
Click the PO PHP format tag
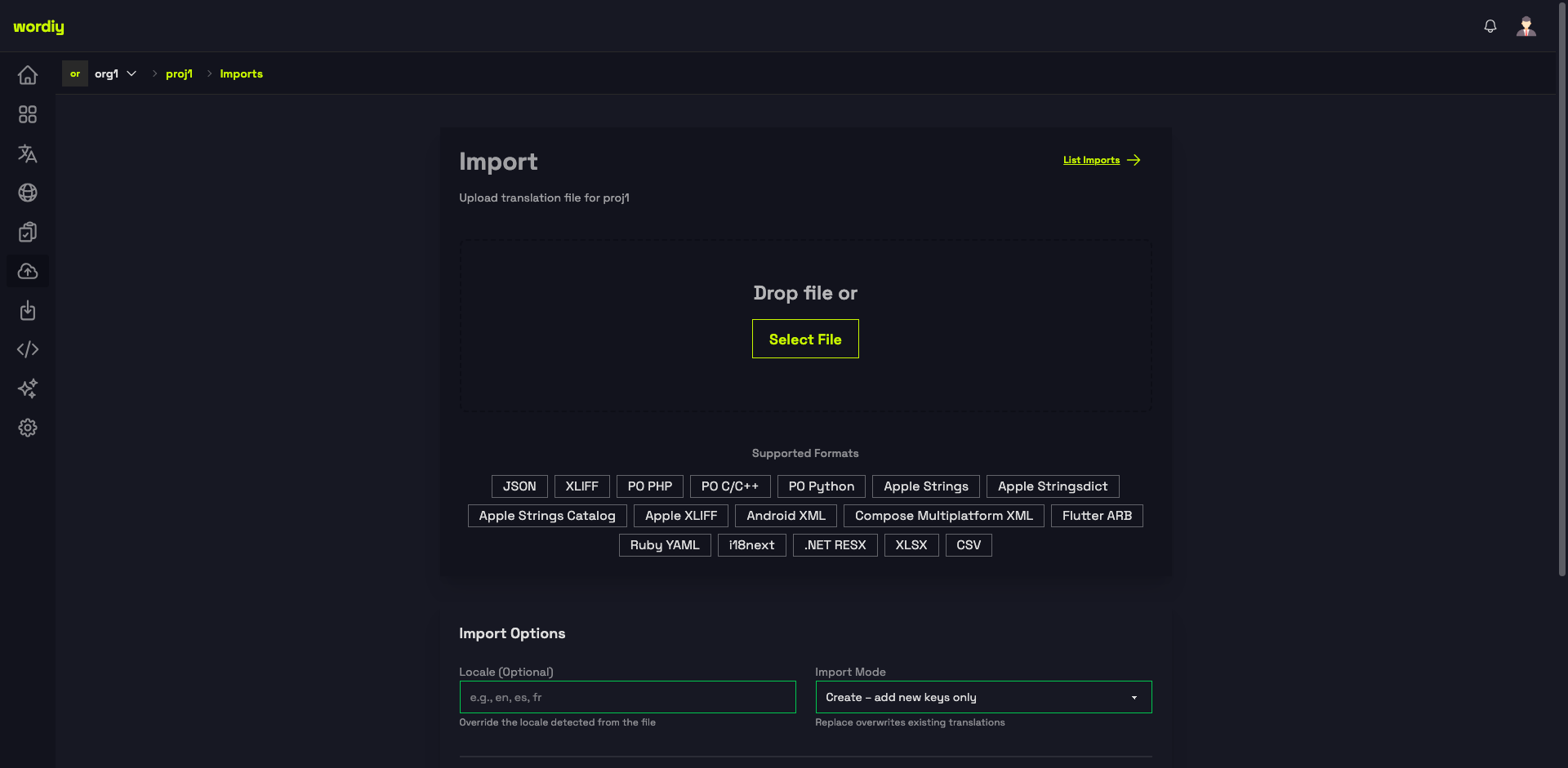(x=650, y=486)
